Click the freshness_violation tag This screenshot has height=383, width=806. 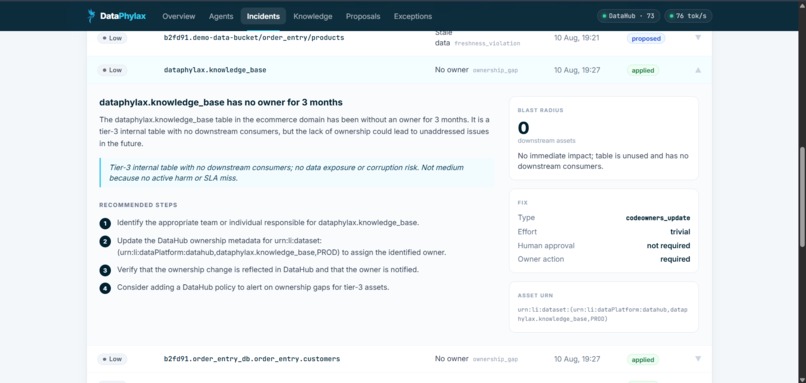point(487,44)
